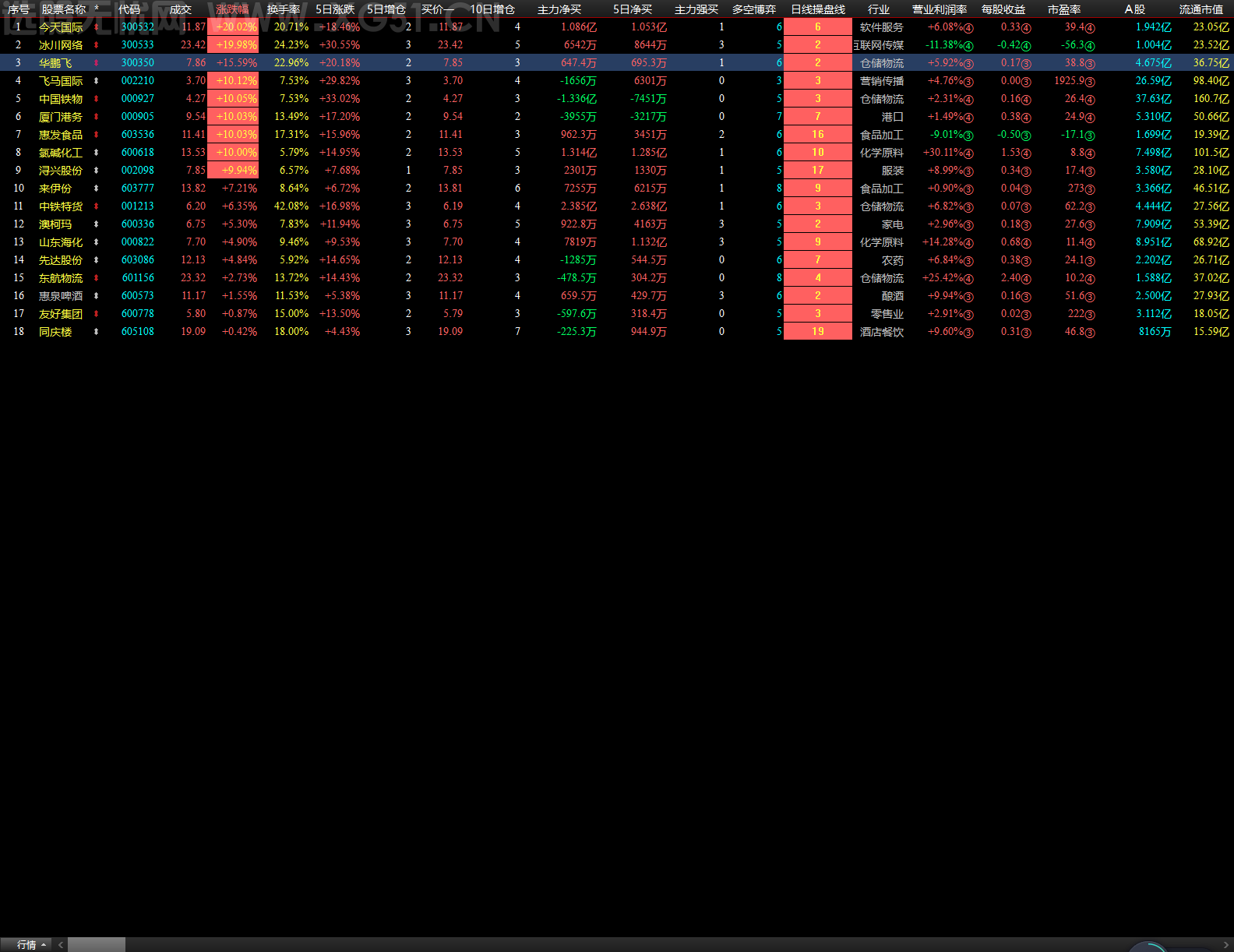Viewport: 1234px width, 952px height.
Task: Click the 成交 column header
Action: pos(181,9)
